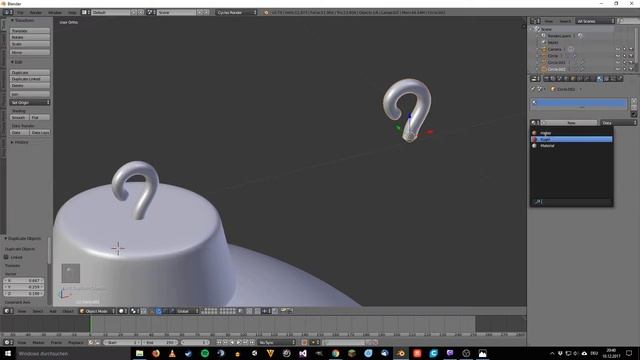Click the outliner search field

(628, 21)
